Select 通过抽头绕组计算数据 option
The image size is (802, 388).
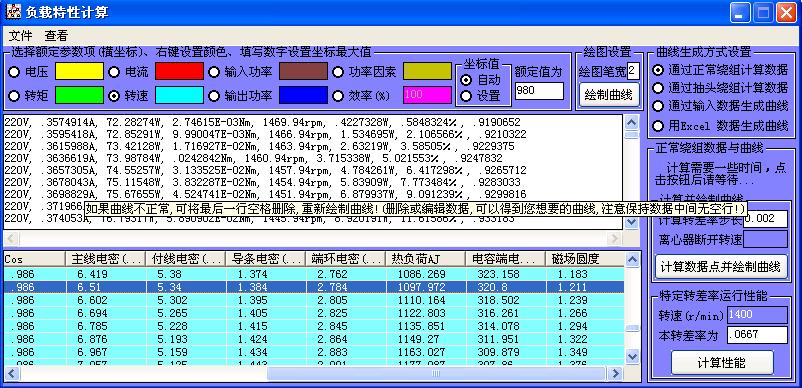pos(658,88)
